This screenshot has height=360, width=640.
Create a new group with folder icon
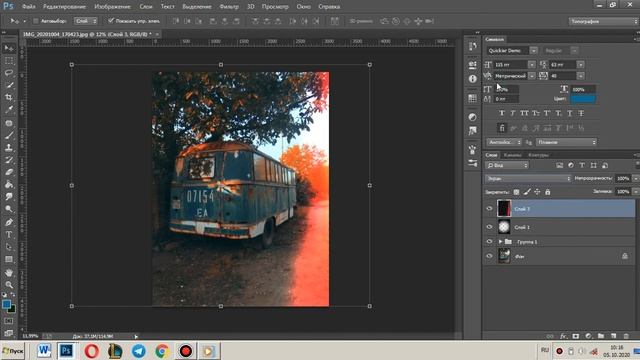(601, 336)
